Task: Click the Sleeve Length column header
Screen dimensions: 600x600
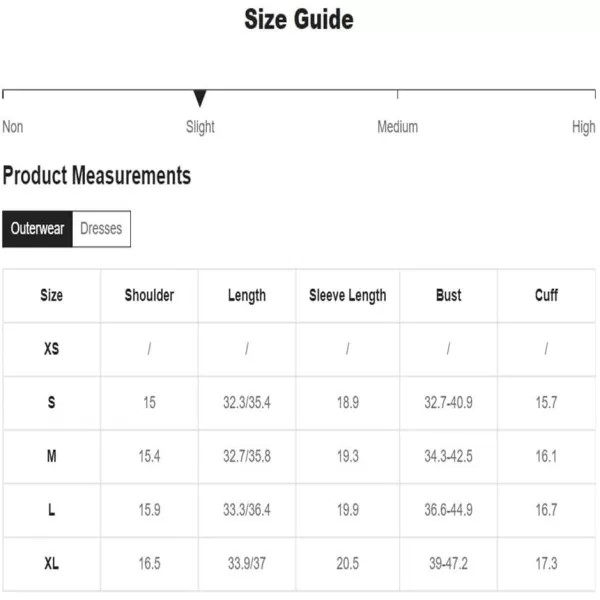Action: pyautogui.click(x=347, y=296)
